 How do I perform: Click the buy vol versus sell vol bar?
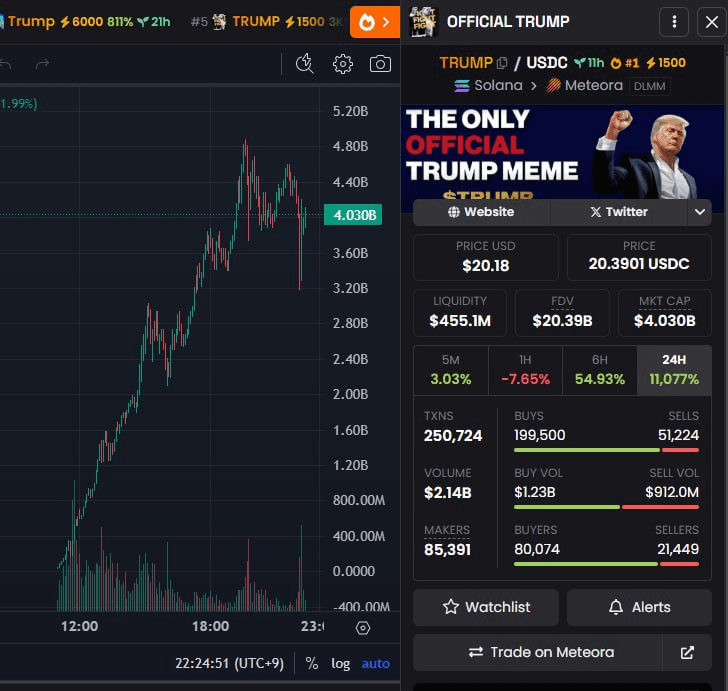[606, 507]
